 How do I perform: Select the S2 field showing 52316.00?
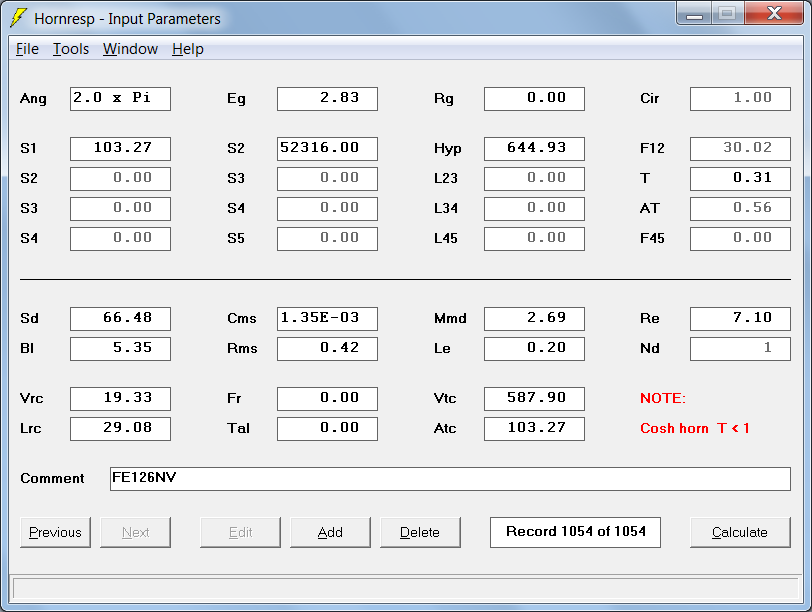327,149
